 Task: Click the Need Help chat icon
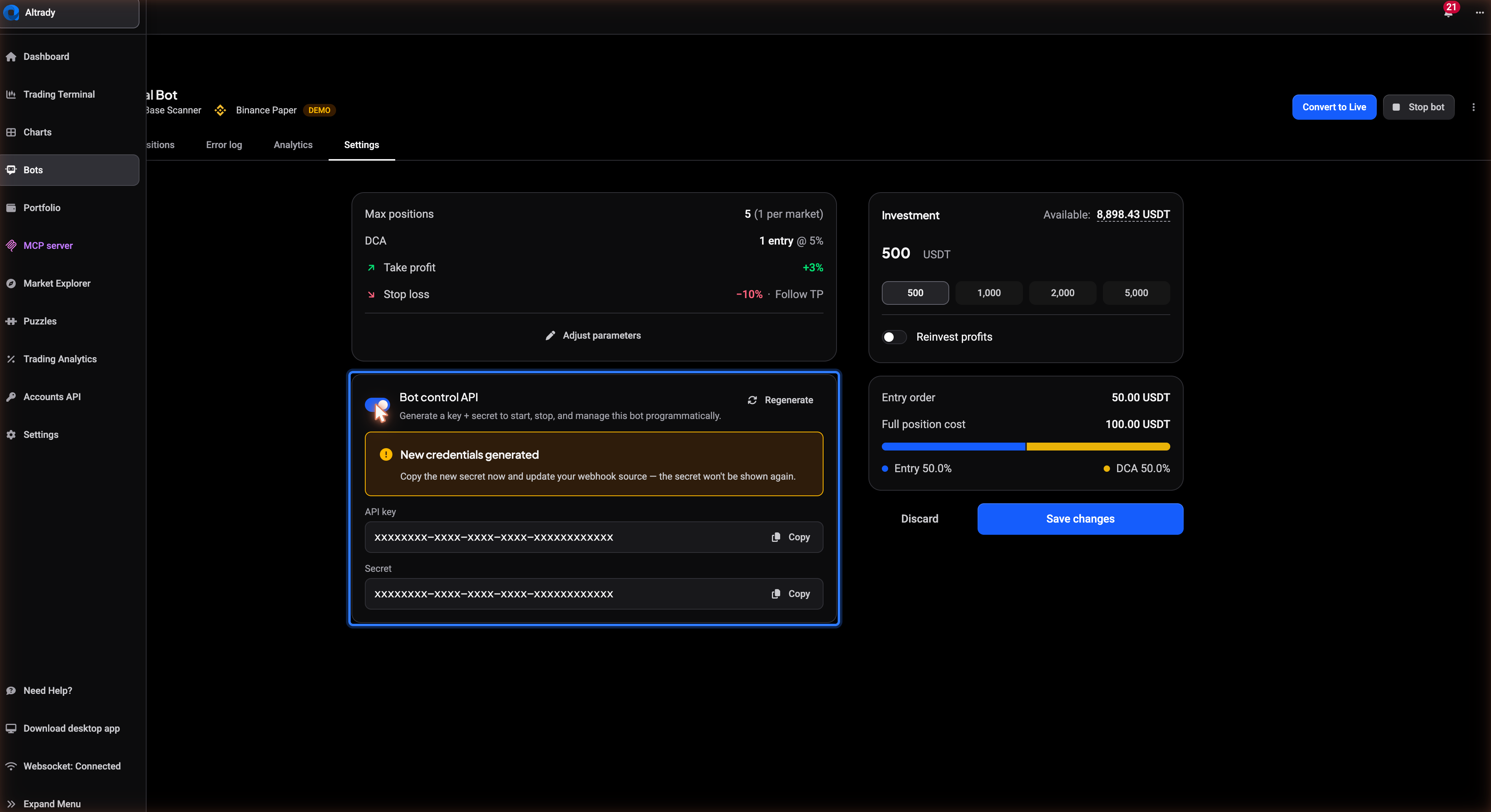click(x=11, y=691)
